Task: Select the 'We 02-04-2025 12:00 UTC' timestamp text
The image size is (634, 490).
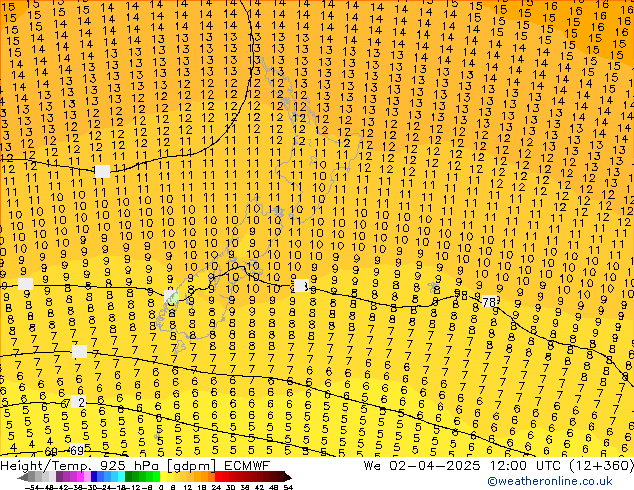Action: click(464, 465)
